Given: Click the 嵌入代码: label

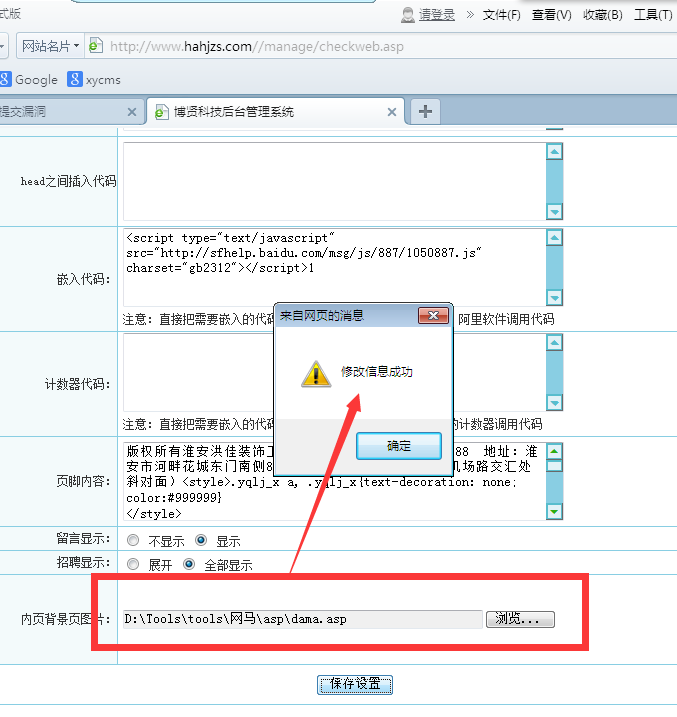Looking at the screenshot, I should (84, 279).
